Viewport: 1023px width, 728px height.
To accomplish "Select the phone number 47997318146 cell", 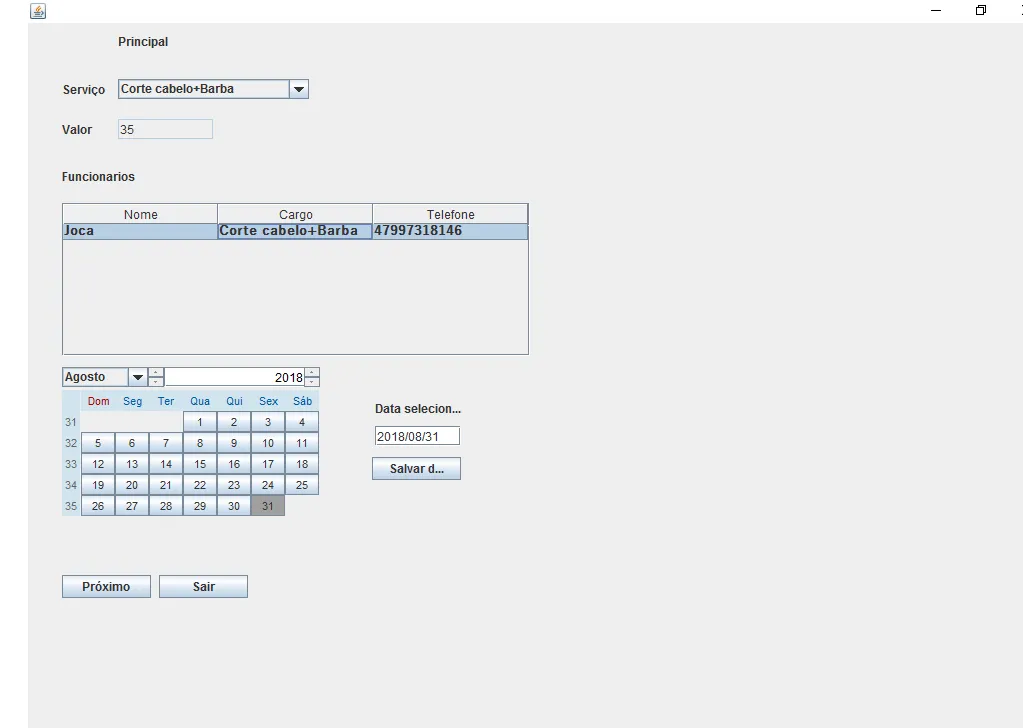I will pos(450,231).
